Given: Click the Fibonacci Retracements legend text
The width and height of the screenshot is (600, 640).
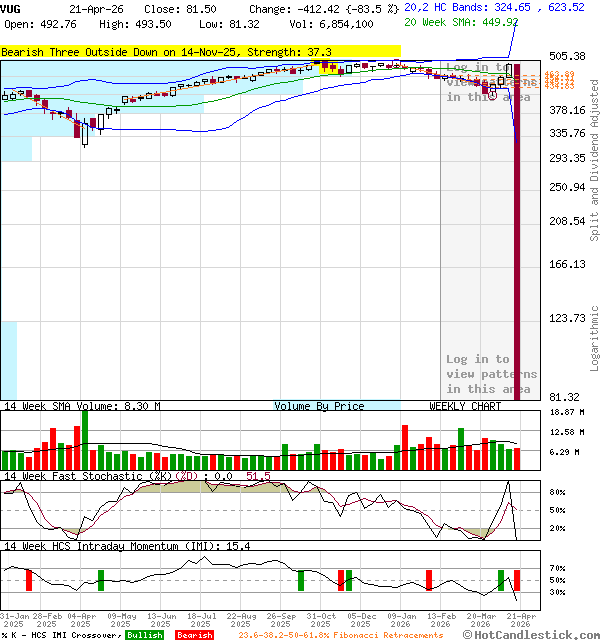Looking at the screenshot, I should 340,635.
